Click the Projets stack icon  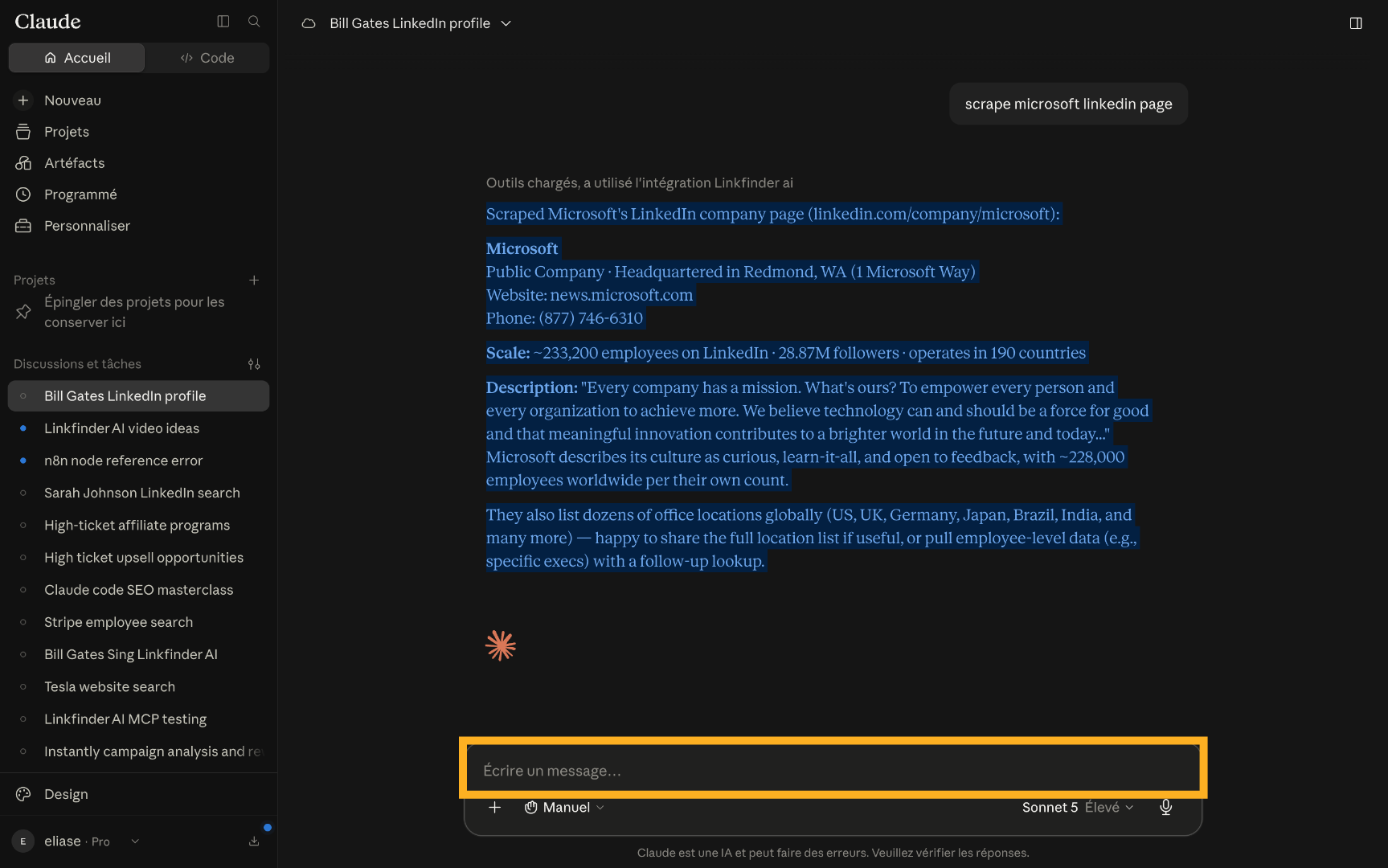[23, 132]
